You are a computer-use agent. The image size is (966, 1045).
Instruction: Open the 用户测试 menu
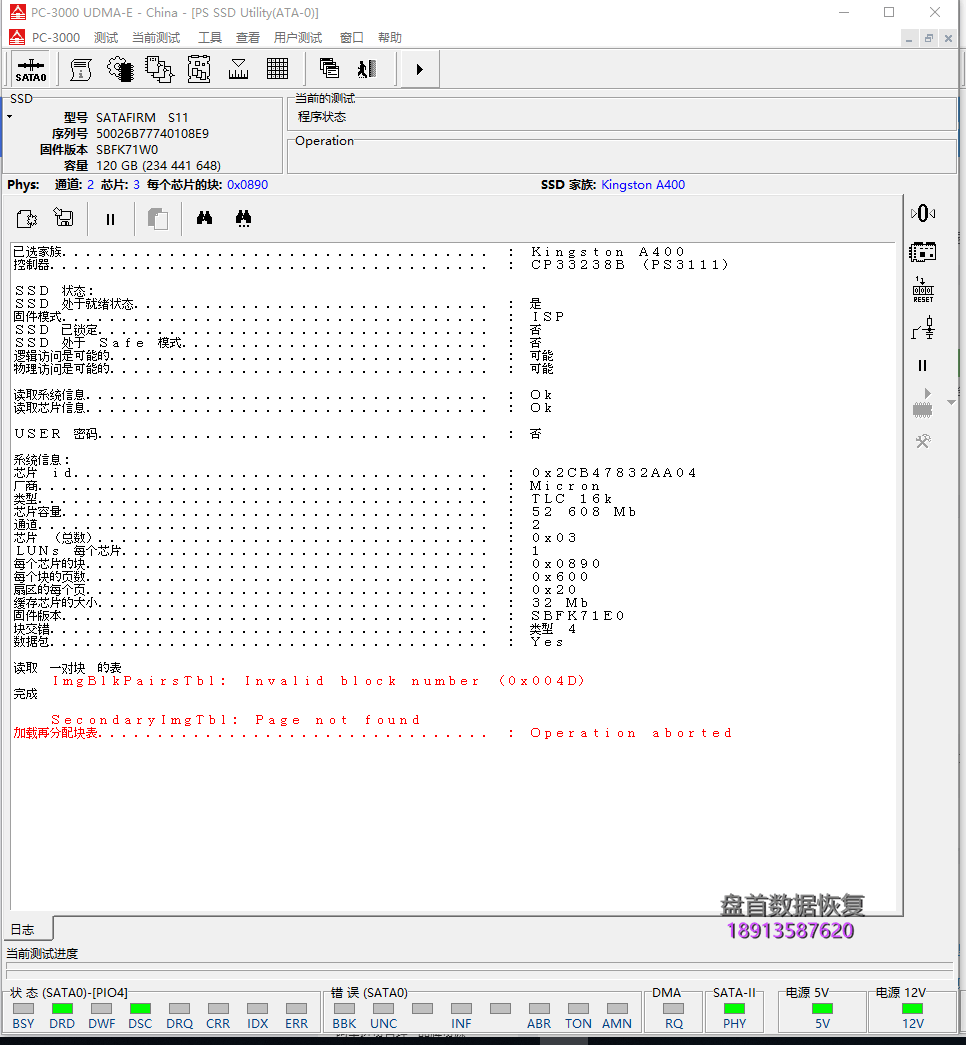pyautogui.click(x=297, y=37)
